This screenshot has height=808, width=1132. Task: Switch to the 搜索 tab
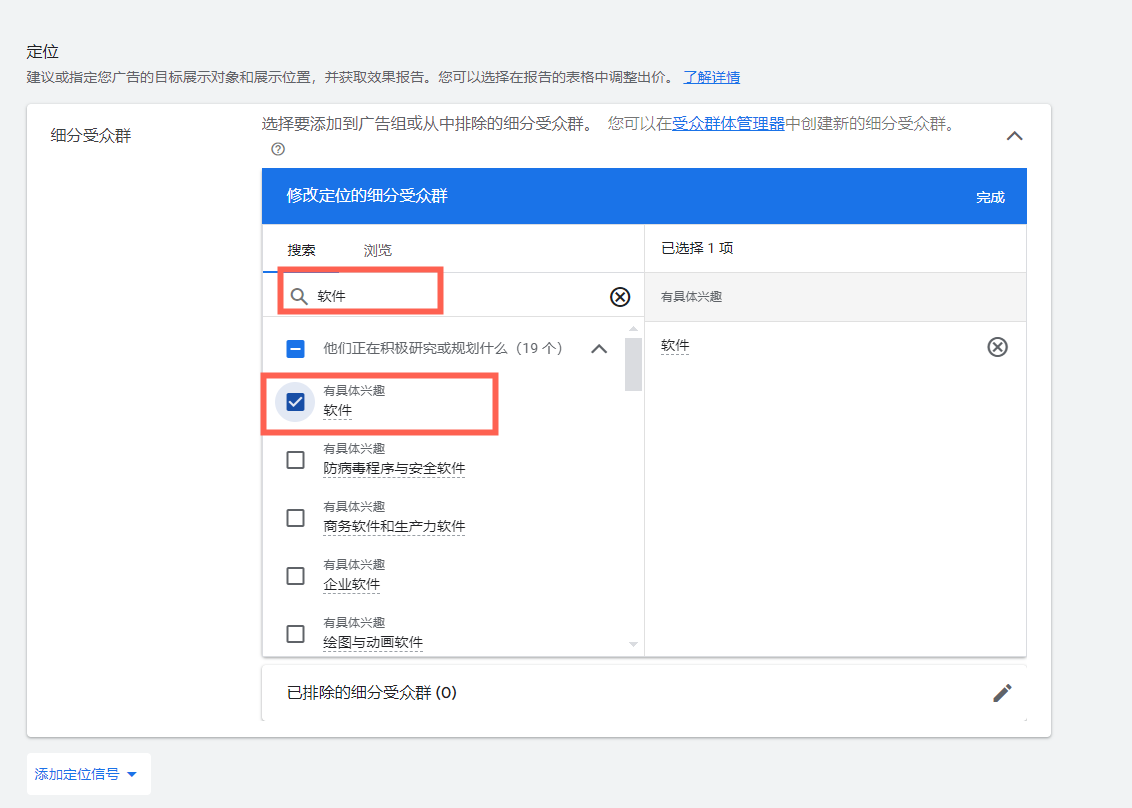pos(301,250)
